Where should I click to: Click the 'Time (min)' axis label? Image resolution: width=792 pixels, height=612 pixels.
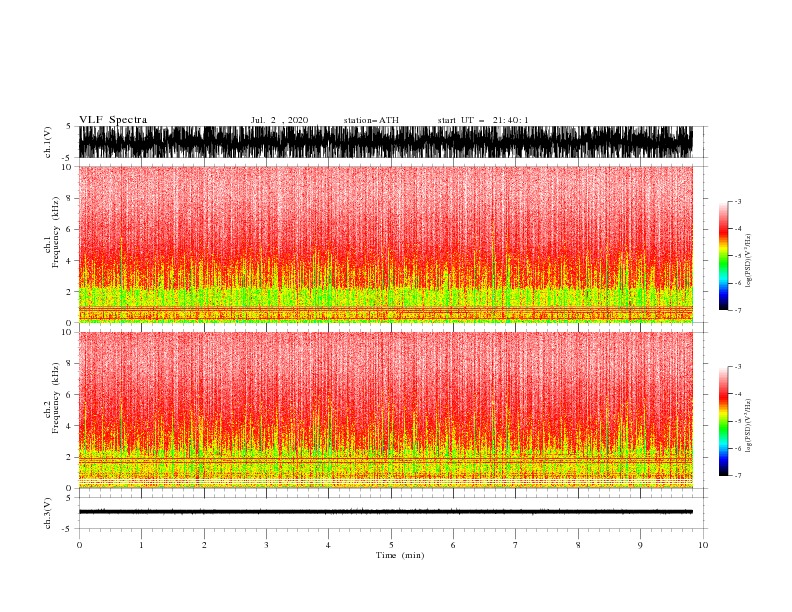pos(400,555)
